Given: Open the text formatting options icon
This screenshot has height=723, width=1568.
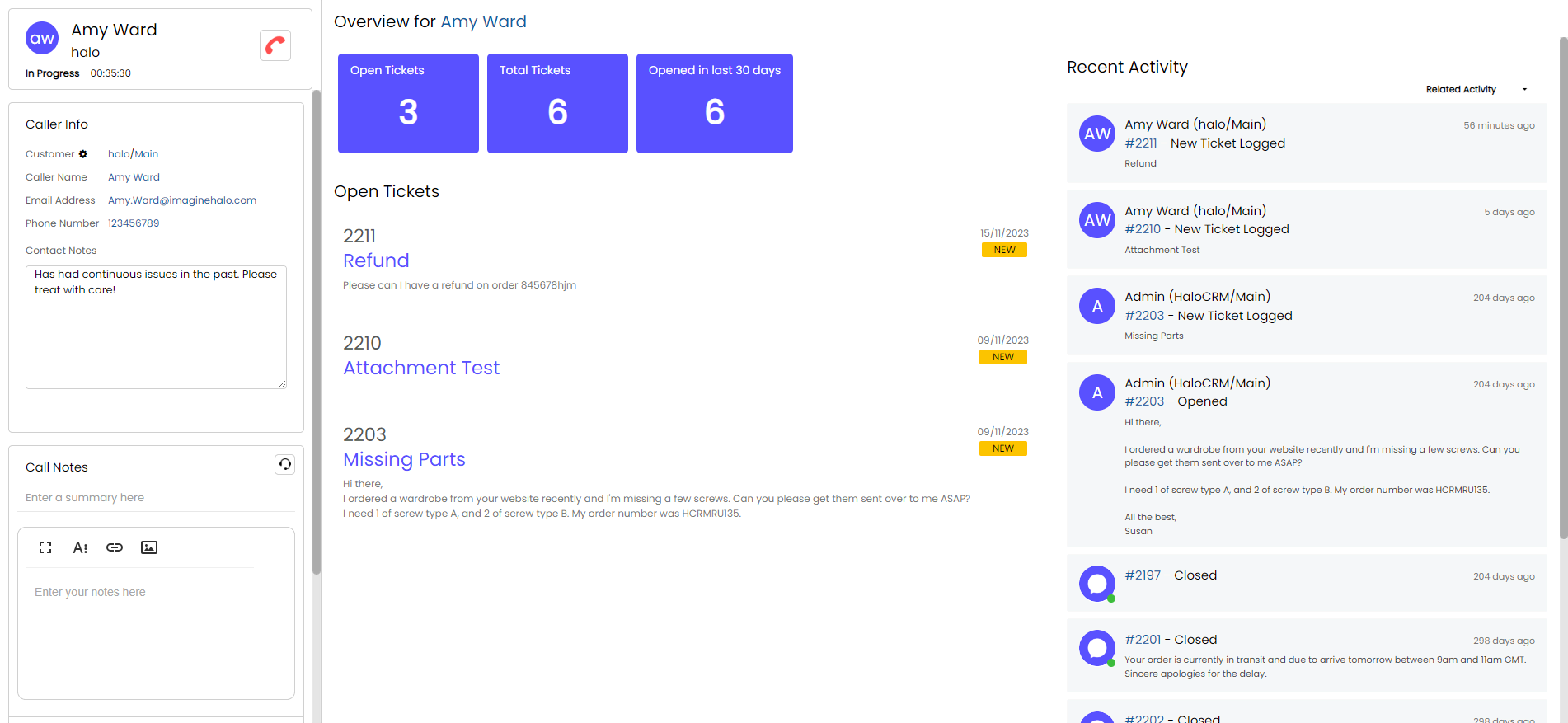Looking at the screenshot, I should [80, 547].
